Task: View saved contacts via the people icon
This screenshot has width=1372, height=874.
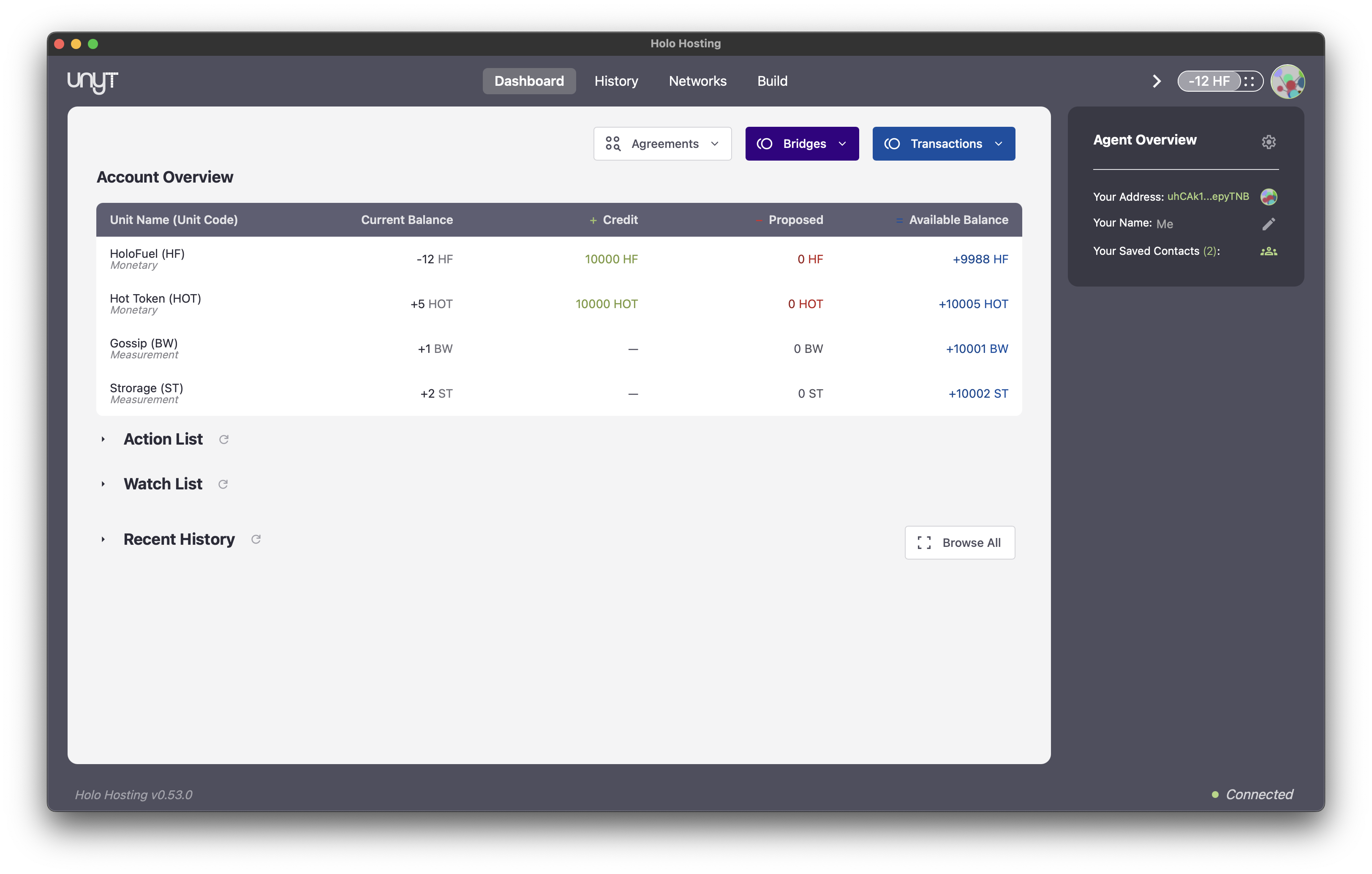Action: [x=1269, y=251]
